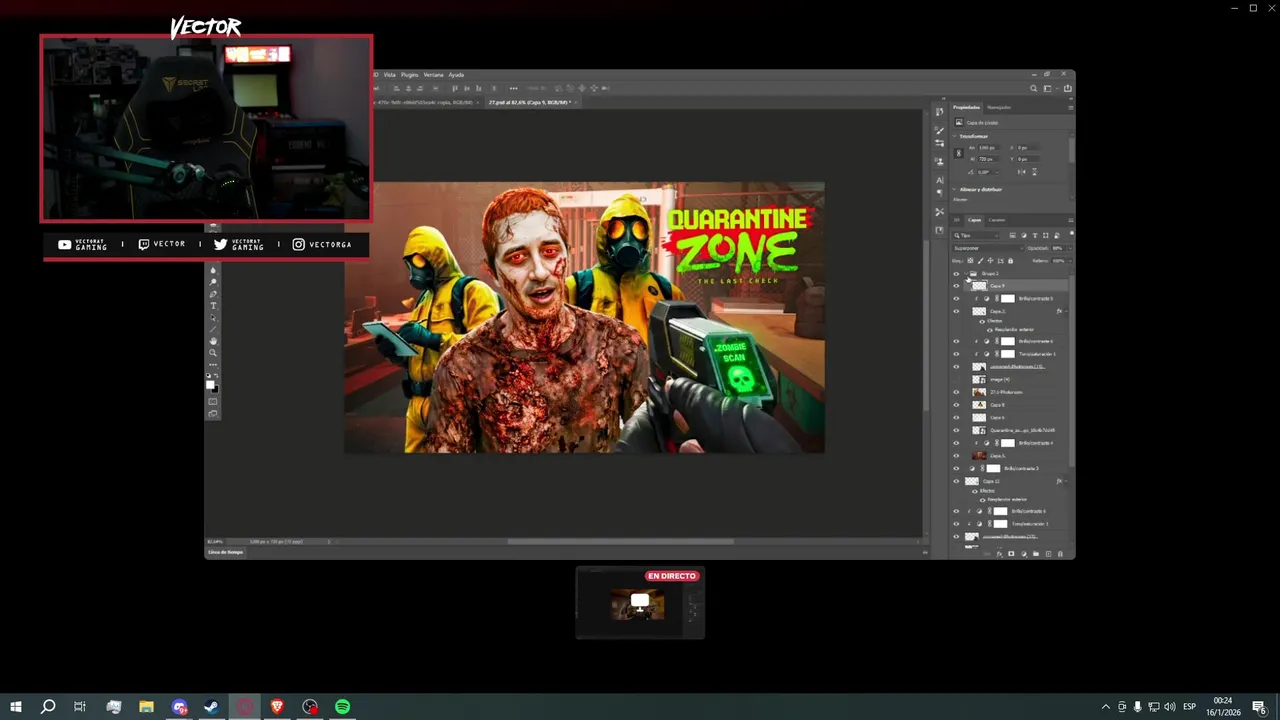The width and height of the screenshot is (1280, 720).
Task: Select the Path Selection arrow tool
Action: (213, 318)
